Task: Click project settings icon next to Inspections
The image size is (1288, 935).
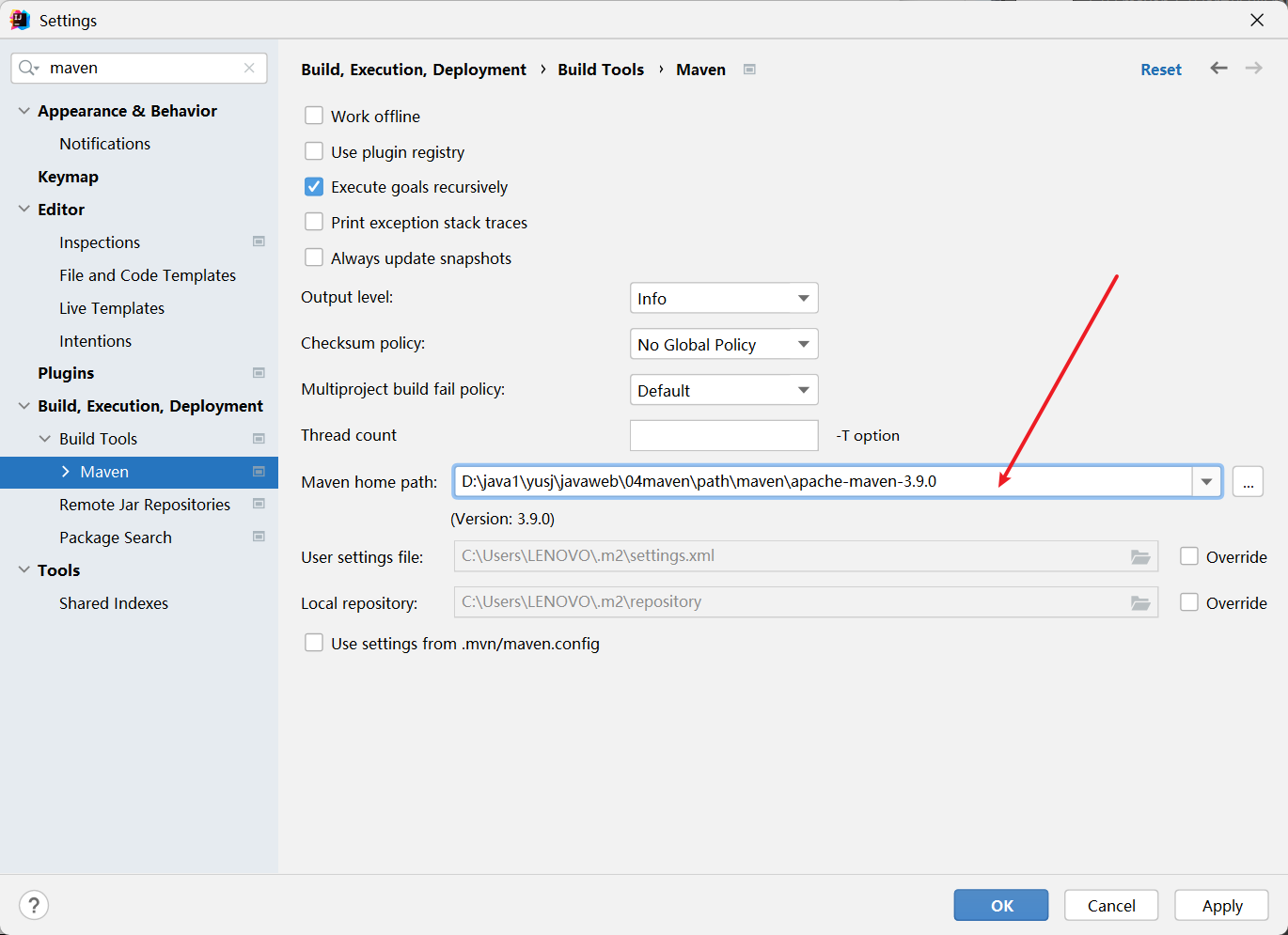Action: coord(259,242)
